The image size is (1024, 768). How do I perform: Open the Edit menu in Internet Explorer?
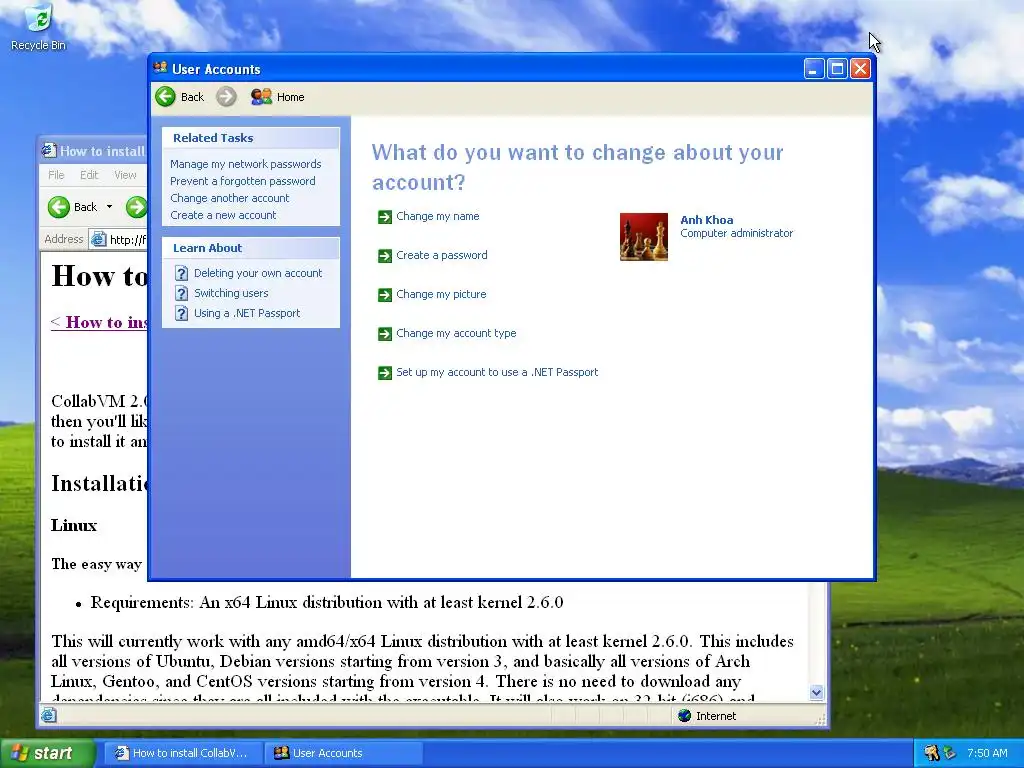point(89,175)
